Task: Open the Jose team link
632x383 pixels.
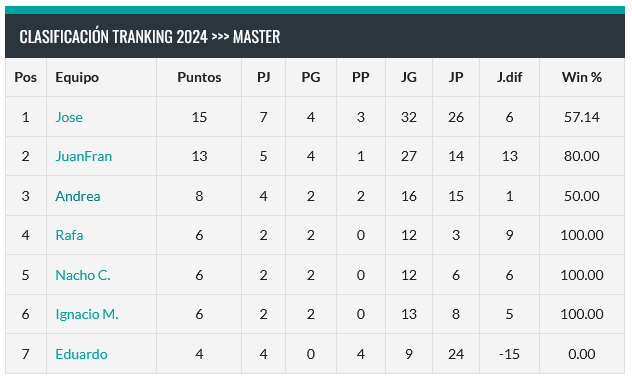Action: coord(69,117)
